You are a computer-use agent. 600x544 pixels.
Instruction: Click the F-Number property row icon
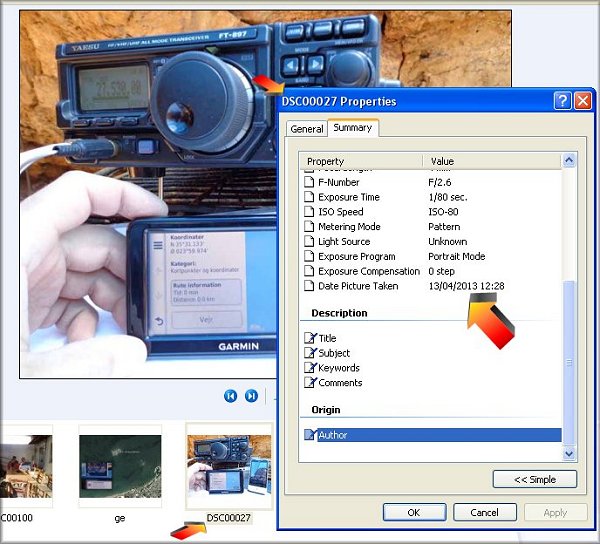[x=309, y=182]
